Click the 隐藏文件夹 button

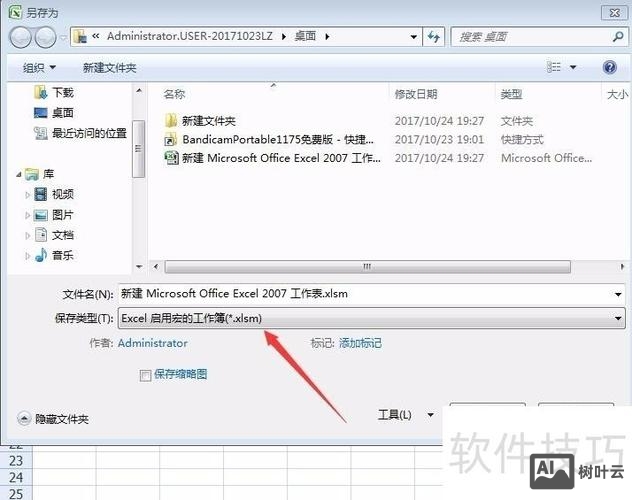[53, 419]
